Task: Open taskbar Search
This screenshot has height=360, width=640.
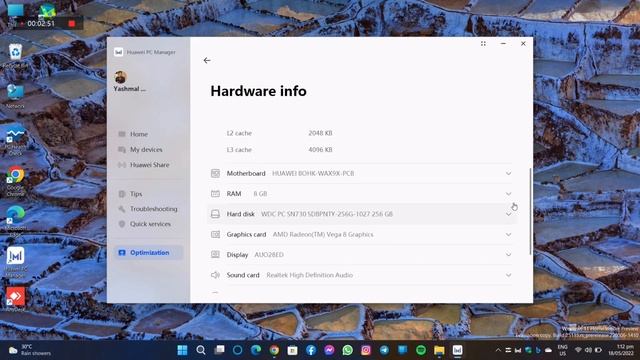Action: point(200,350)
